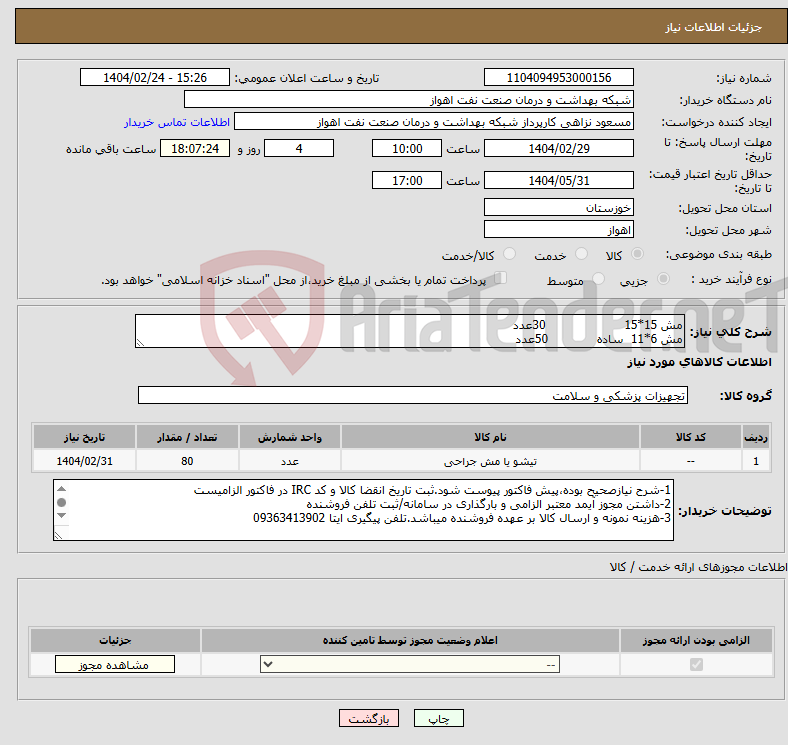Click the remaining days field 4
The width and height of the screenshot is (788, 745).
[x=299, y=148]
